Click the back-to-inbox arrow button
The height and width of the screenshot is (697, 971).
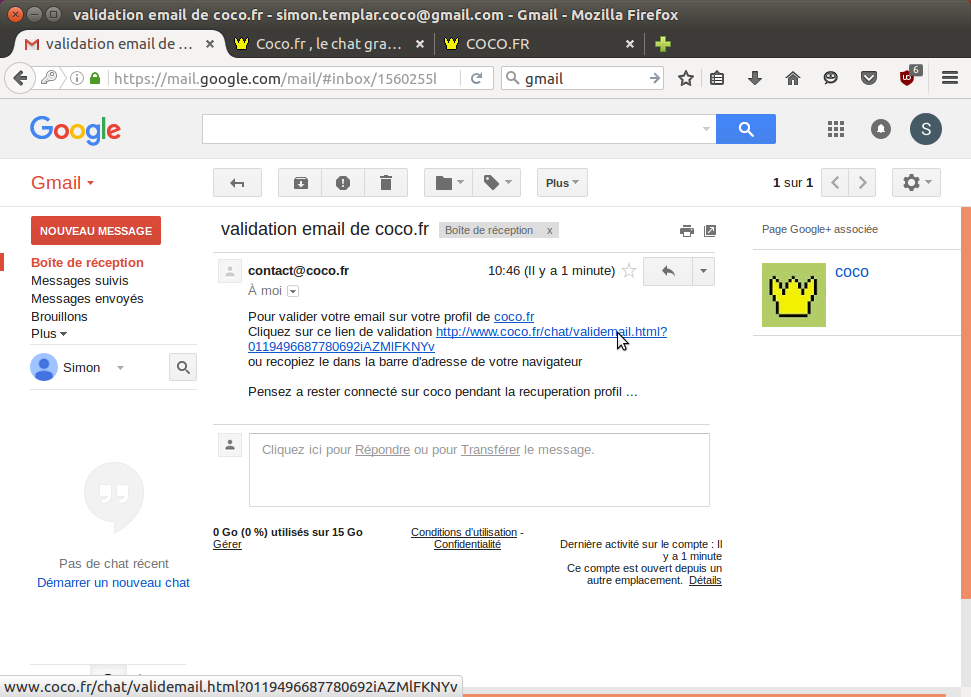click(x=237, y=183)
